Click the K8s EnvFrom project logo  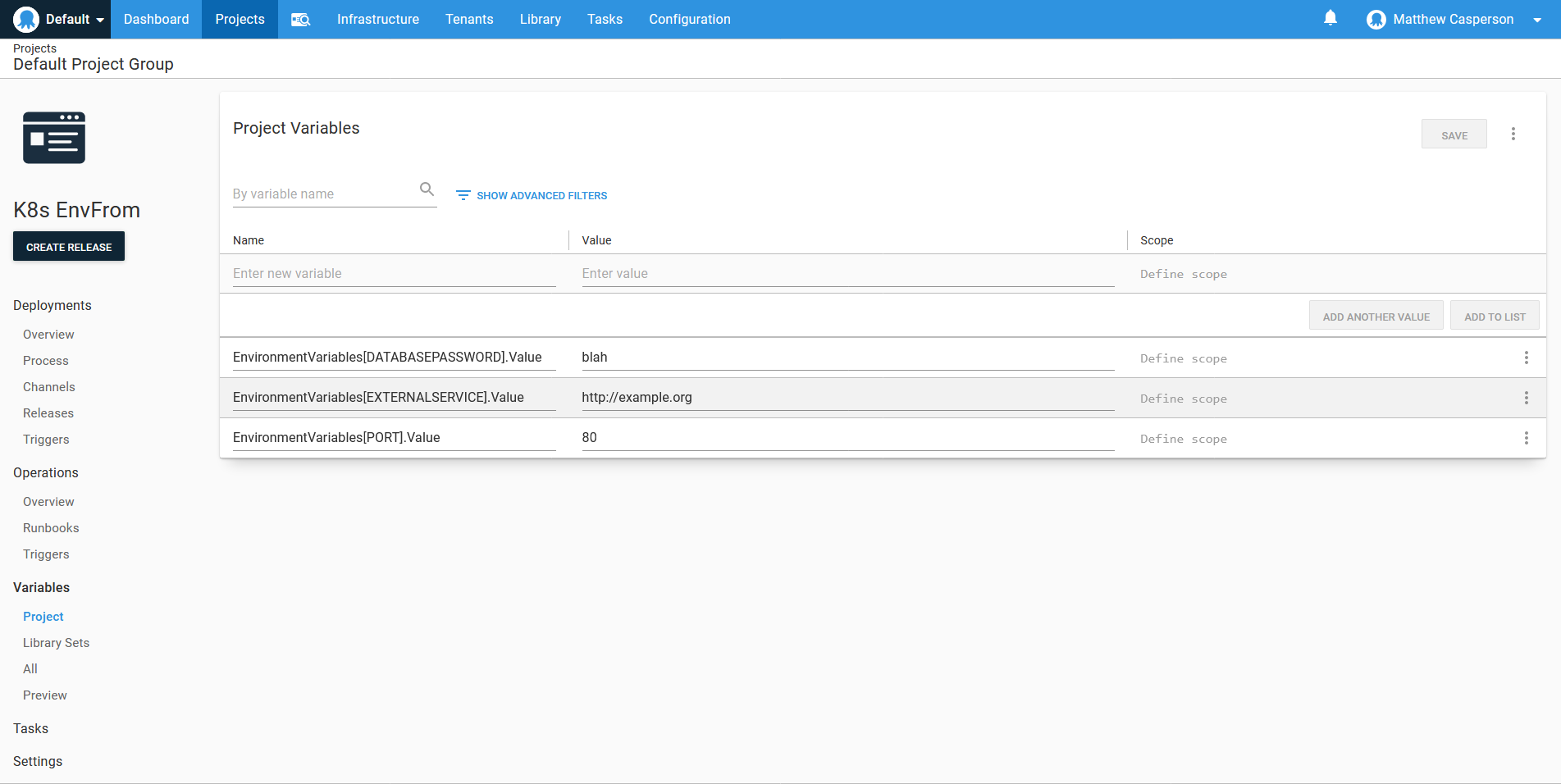click(54, 138)
